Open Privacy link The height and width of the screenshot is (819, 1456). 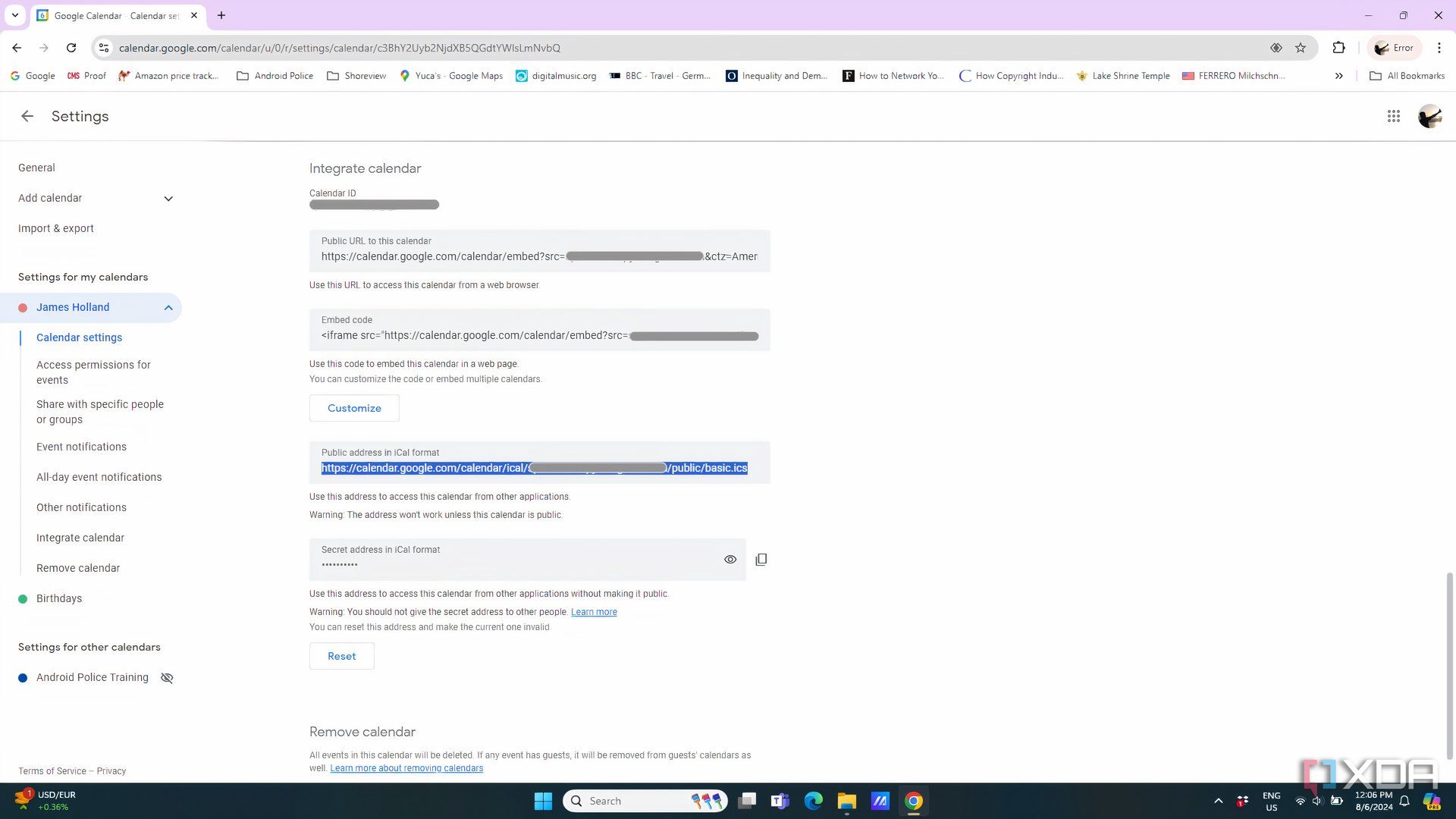coord(111,771)
